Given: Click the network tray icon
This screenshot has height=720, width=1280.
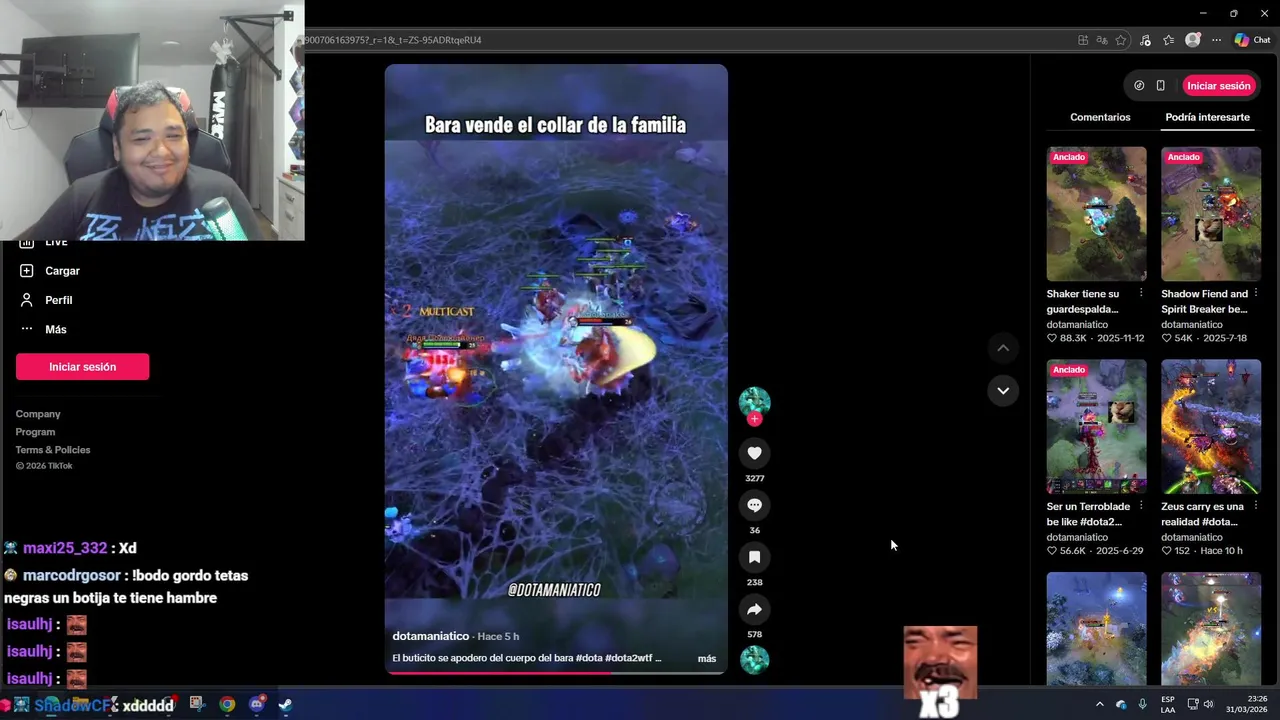Looking at the screenshot, I should pyautogui.click(x=1193, y=704).
